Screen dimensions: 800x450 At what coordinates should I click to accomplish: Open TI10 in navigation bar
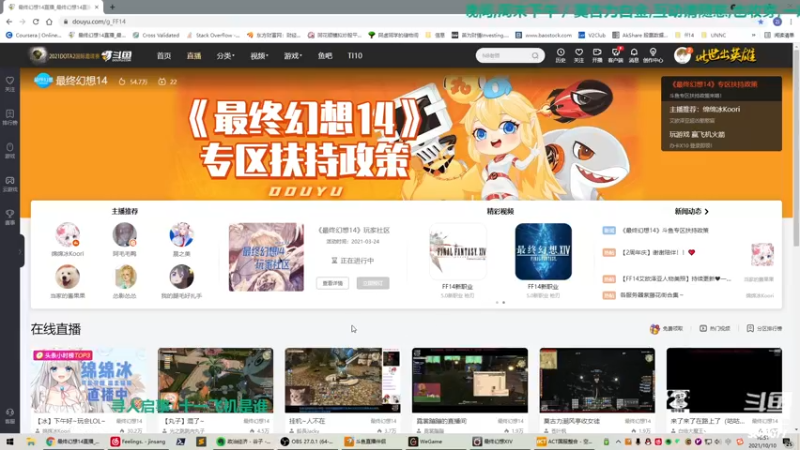pos(355,56)
